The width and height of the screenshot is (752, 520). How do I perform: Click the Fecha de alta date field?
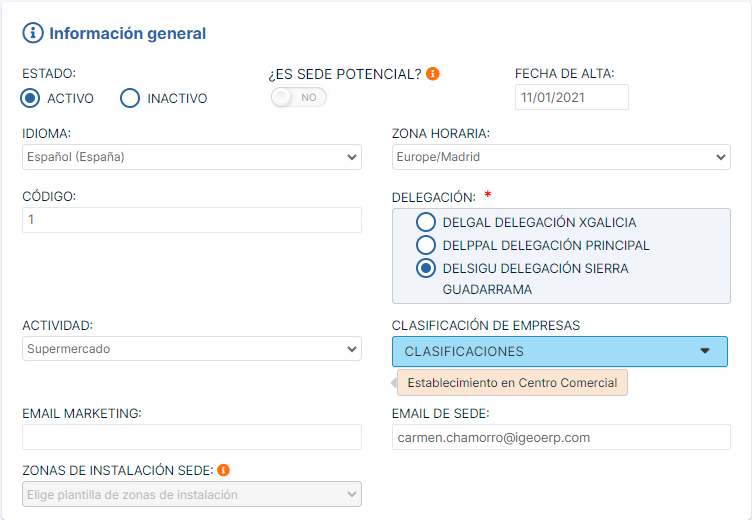pos(571,97)
